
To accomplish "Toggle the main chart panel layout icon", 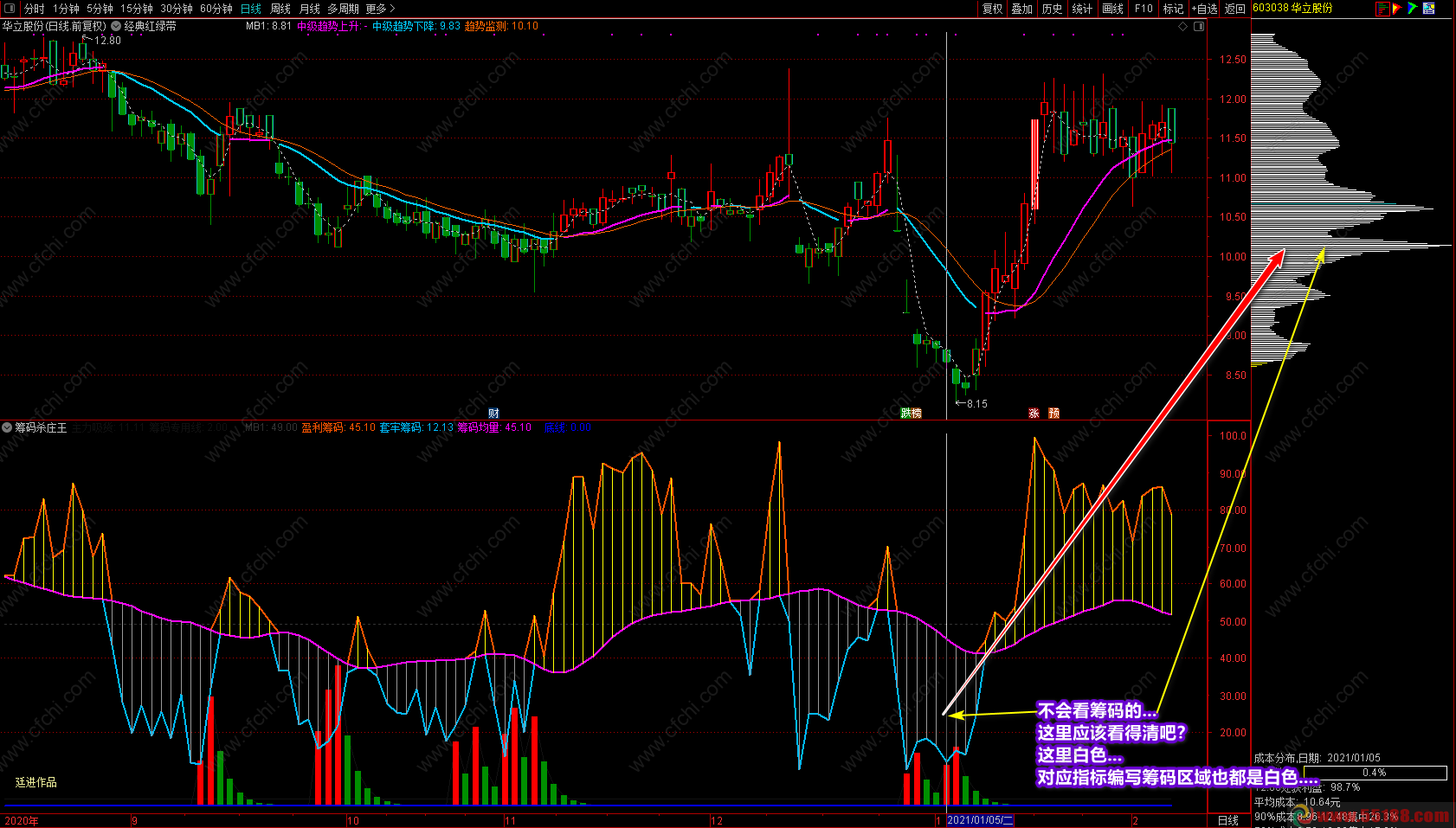I will click(x=1199, y=26).
